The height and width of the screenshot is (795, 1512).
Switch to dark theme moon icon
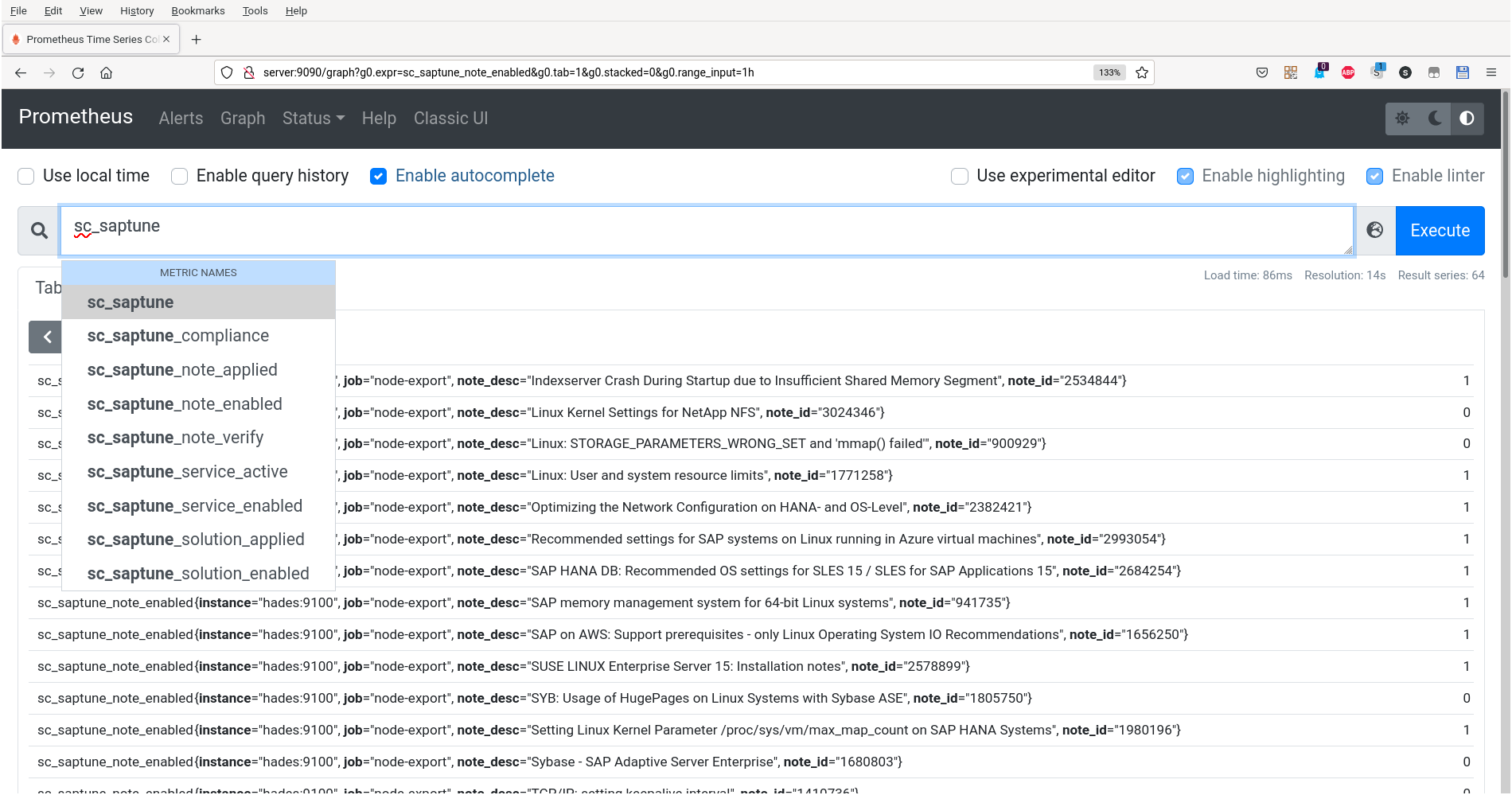point(1435,119)
